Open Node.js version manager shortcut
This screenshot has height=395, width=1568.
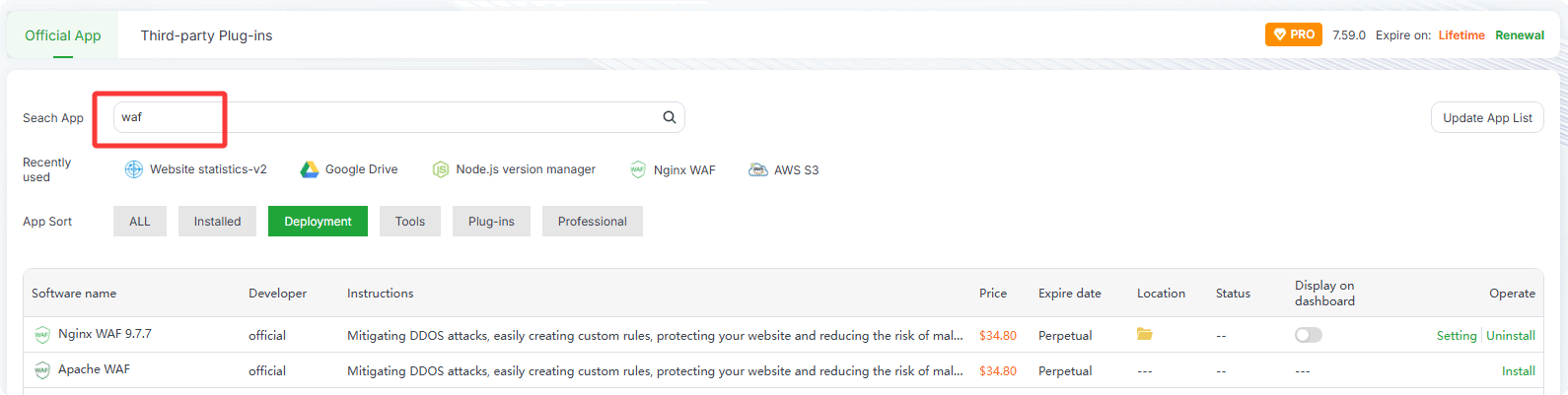coord(514,169)
